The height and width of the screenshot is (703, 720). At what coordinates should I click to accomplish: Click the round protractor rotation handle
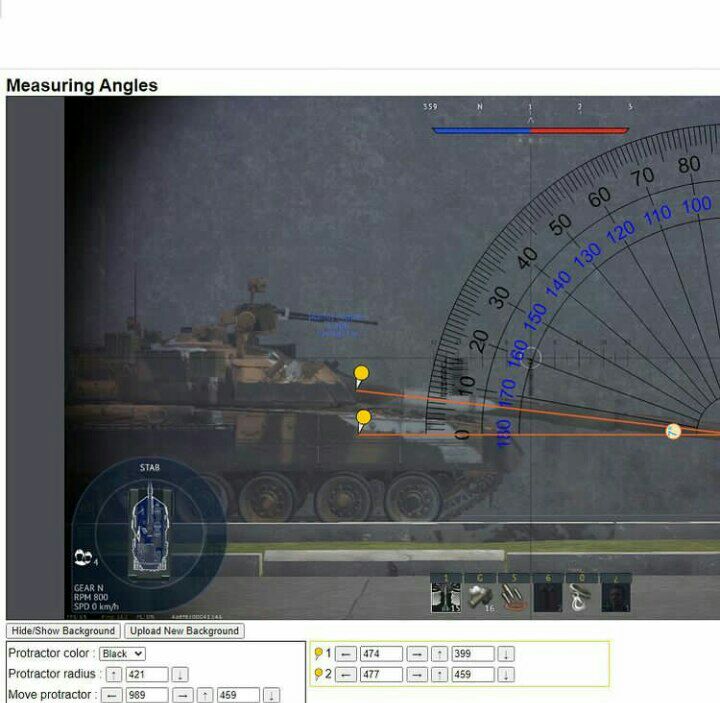pyautogui.click(x=673, y=431)
